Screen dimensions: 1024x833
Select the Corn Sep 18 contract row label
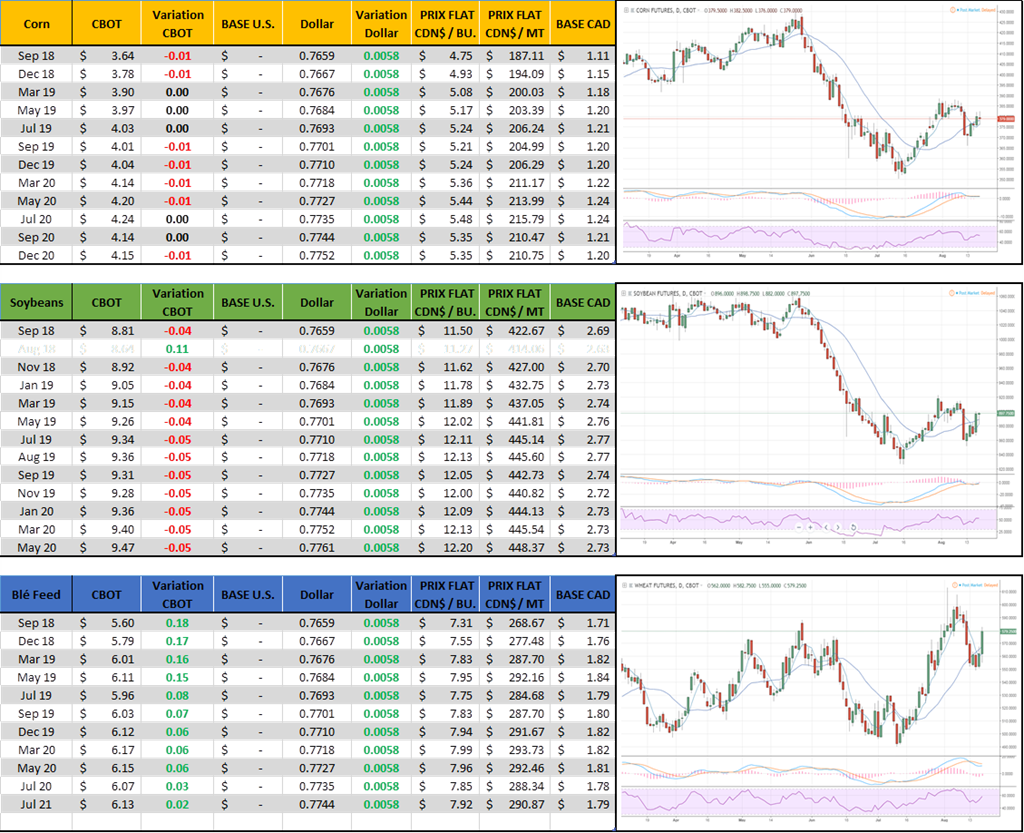pyautogui.click(x=36, y=56)
